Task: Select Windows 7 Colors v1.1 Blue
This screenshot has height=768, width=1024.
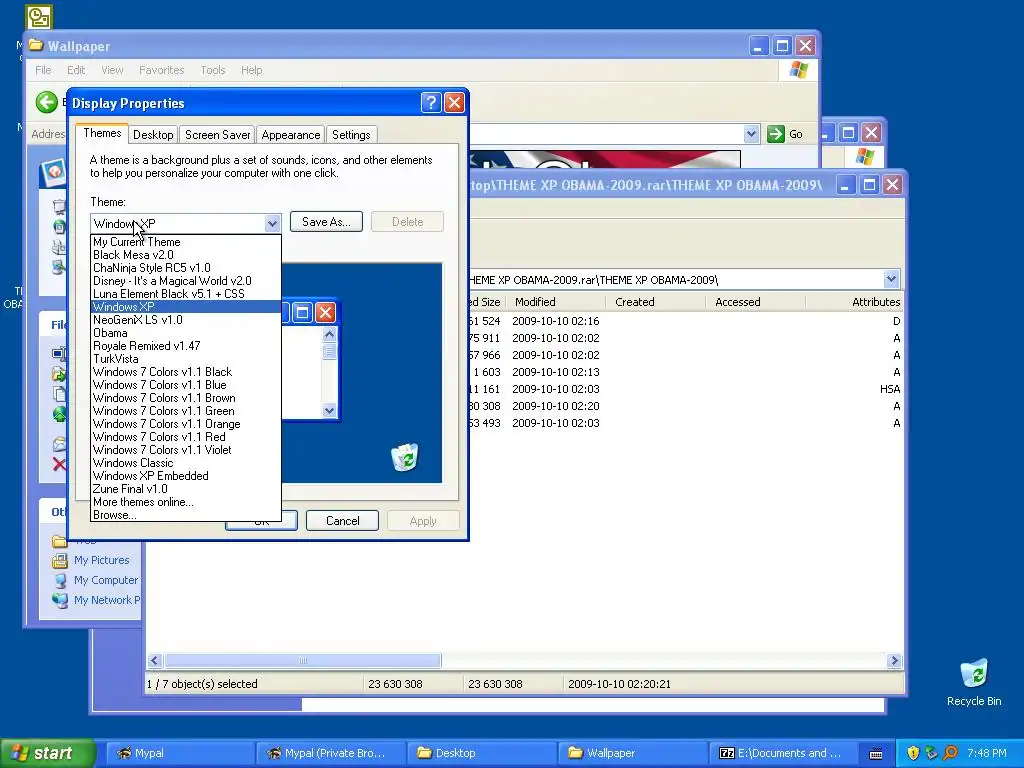Action: click(x=185, y=385)
